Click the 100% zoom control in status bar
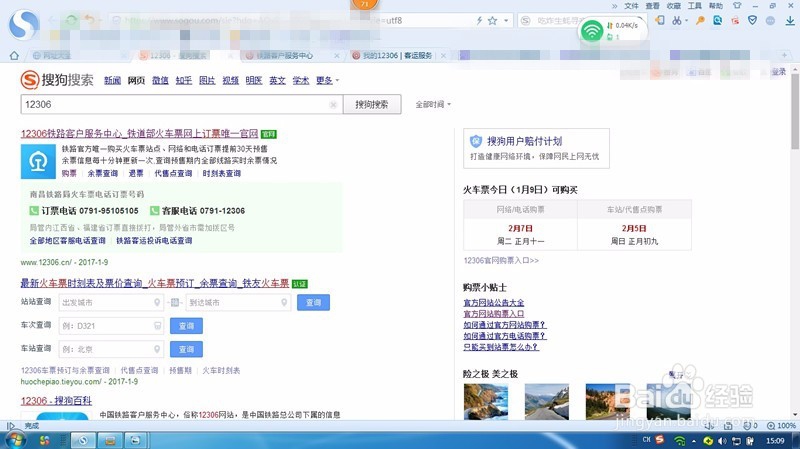This screenshot has height=449, width=800. [781, 426]
